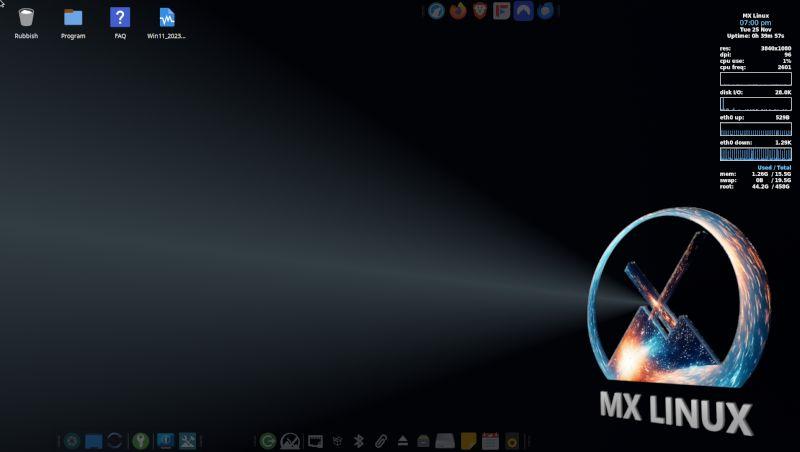Screen dimensions: 800x452
Task: Click the Conky clock showing 07:00 pm
Action: (x=755, y=23)
